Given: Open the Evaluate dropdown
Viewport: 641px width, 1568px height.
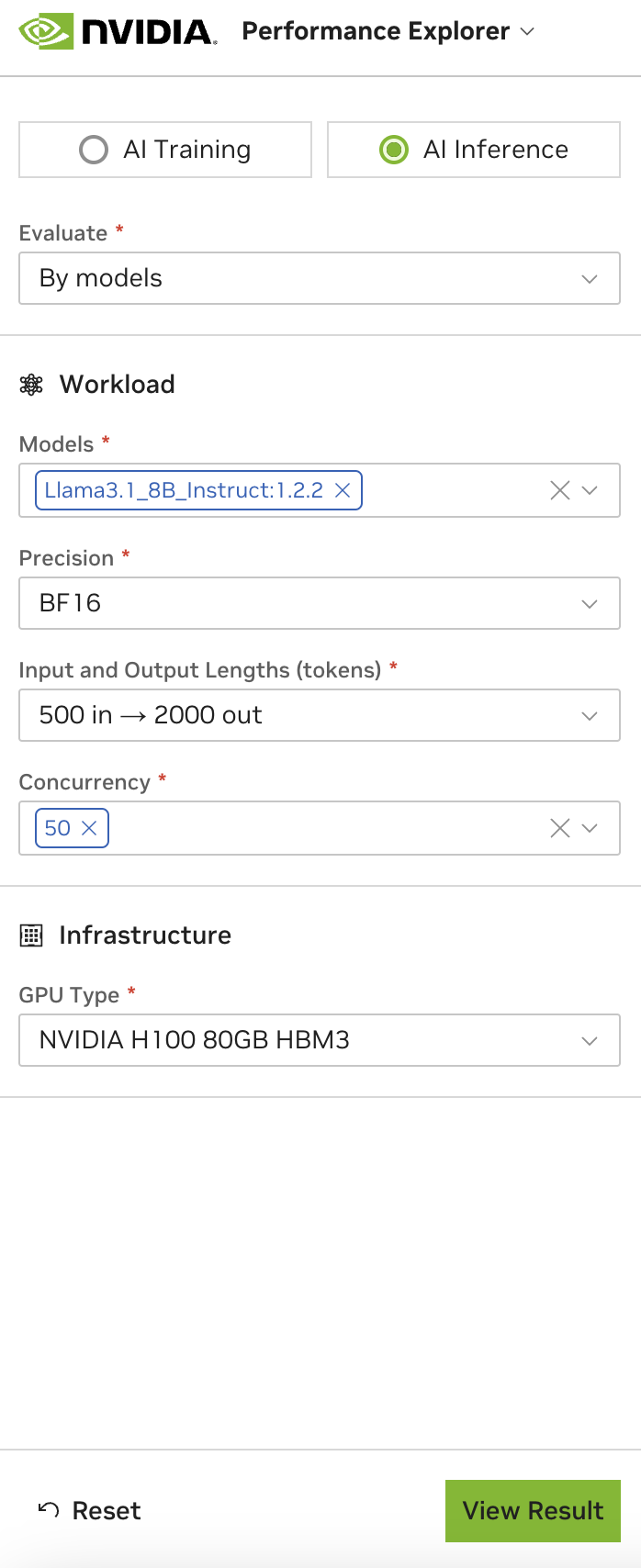Looking at the screenshot, I should pyautogui.click(x=319, y=278).
